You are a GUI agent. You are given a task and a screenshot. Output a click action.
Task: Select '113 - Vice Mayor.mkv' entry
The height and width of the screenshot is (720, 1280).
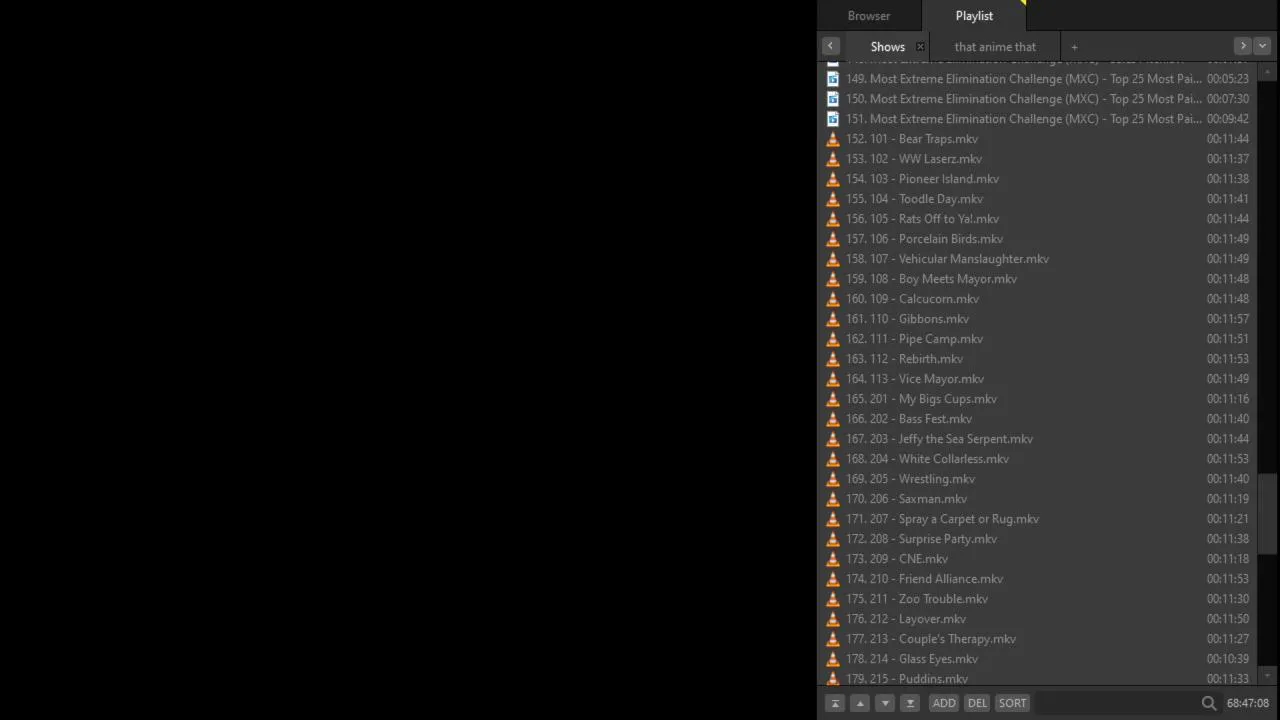pyautogui.click(x=1037, y=379)
